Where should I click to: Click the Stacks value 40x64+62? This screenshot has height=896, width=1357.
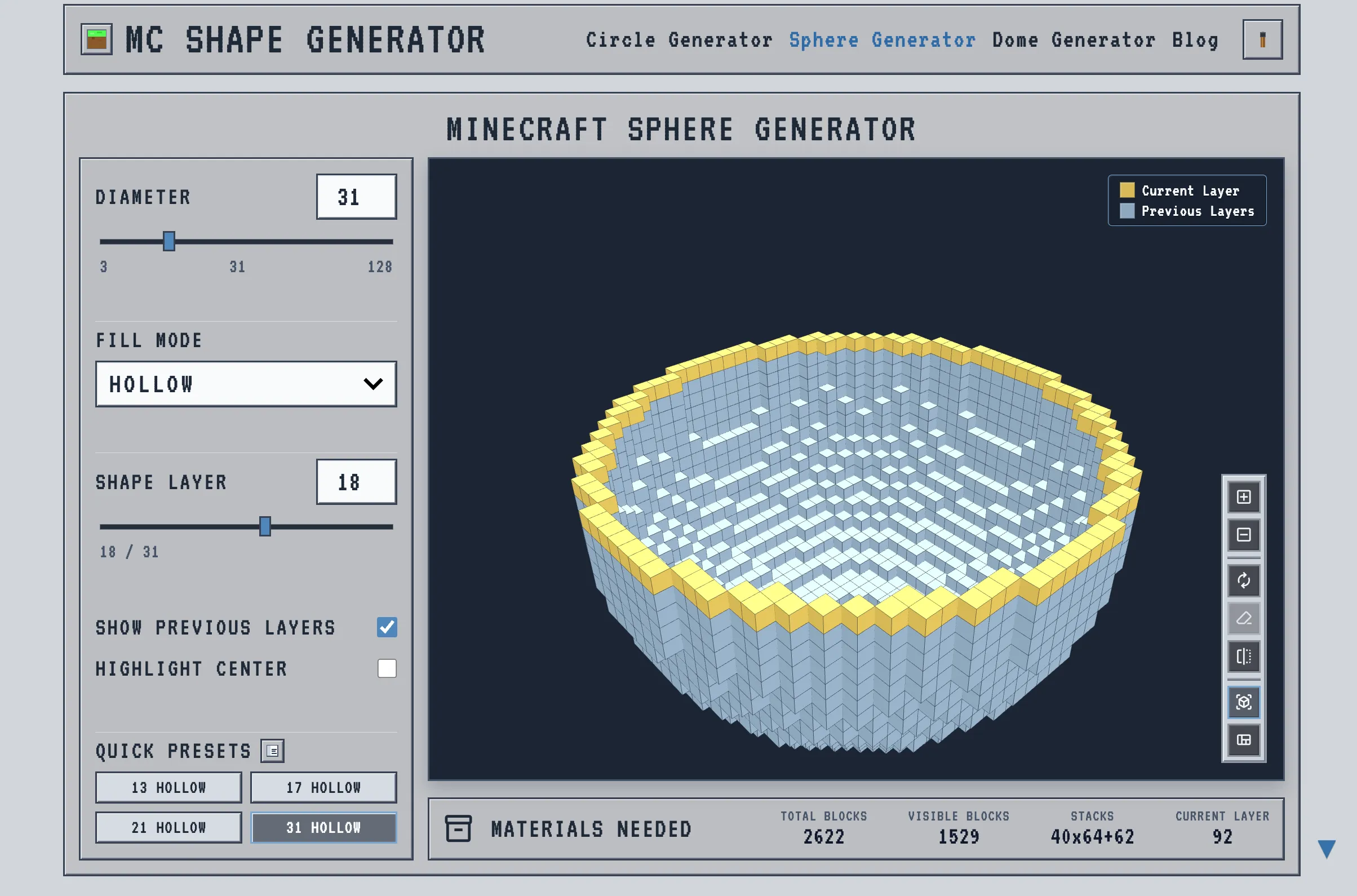coord(1092,837)
